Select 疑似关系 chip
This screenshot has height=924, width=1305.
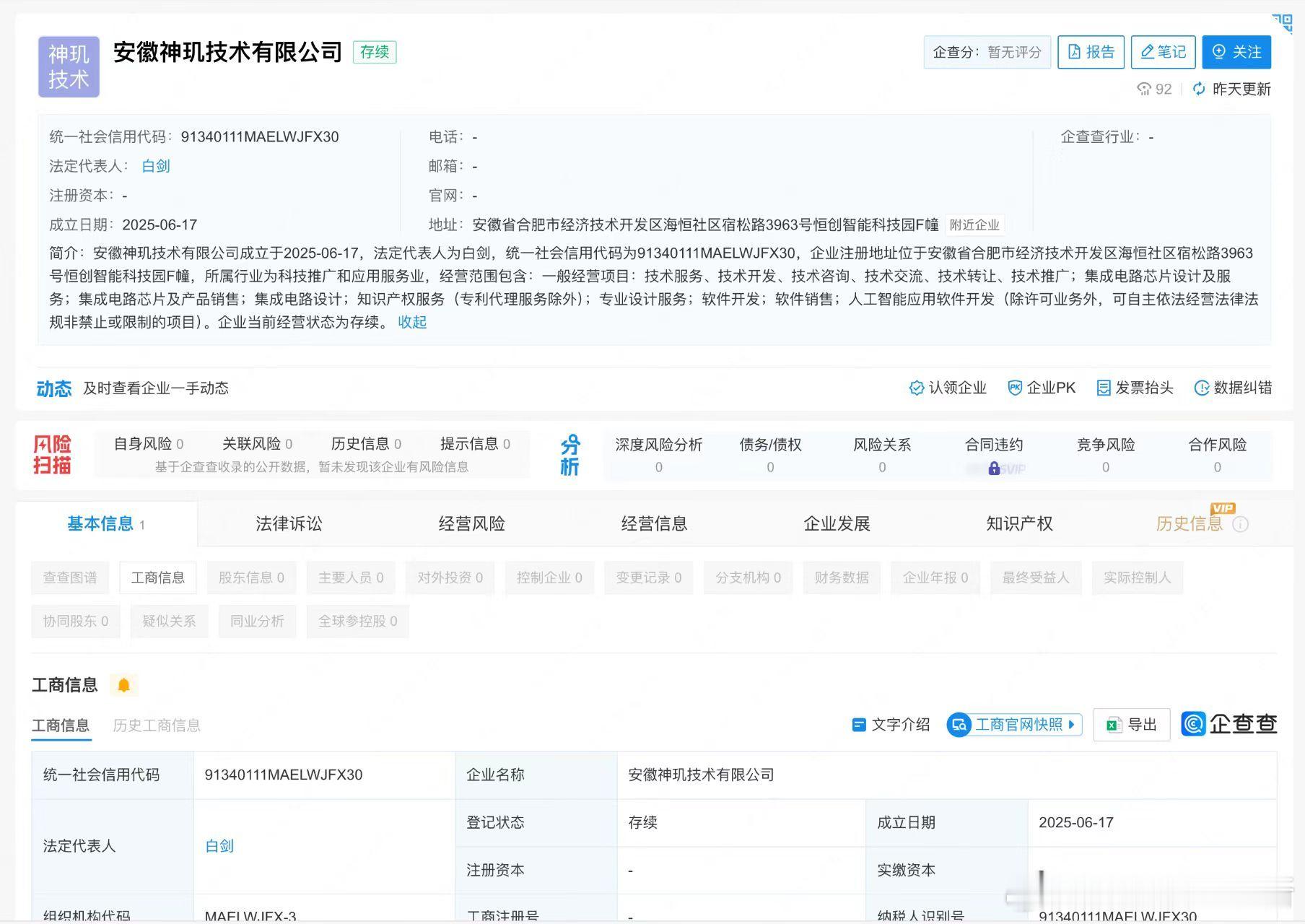pos(169,621)
